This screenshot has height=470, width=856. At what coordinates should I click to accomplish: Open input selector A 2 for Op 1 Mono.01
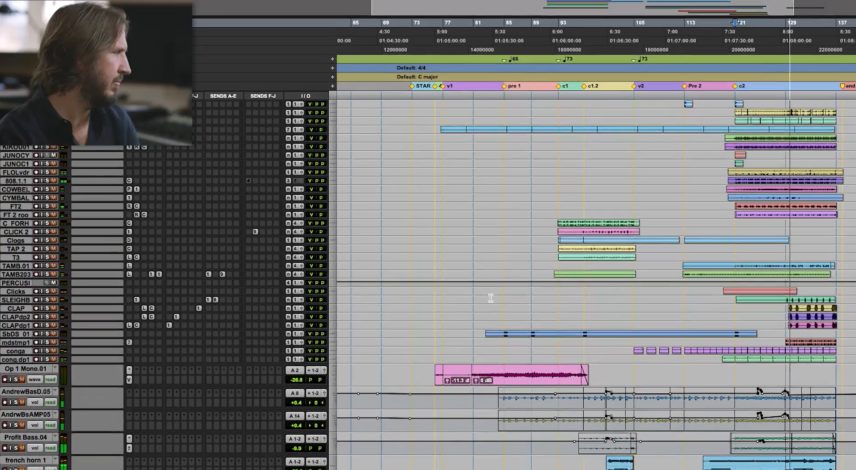[294, 370]
